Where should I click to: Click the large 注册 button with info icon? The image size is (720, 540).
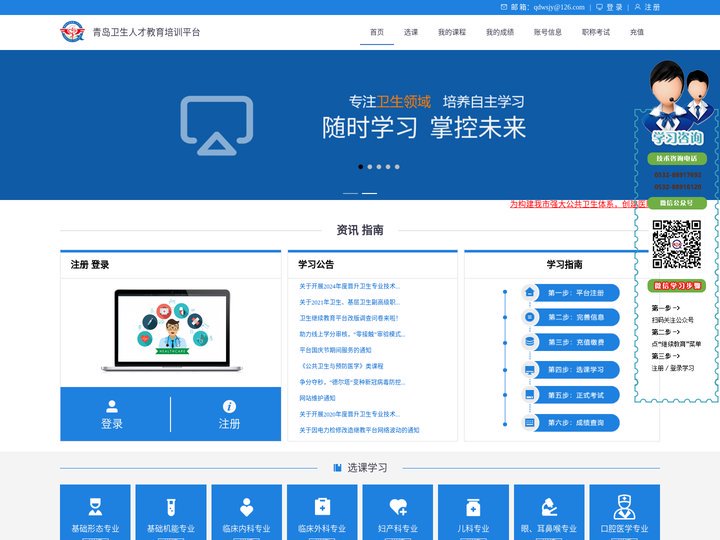point(229,415)
